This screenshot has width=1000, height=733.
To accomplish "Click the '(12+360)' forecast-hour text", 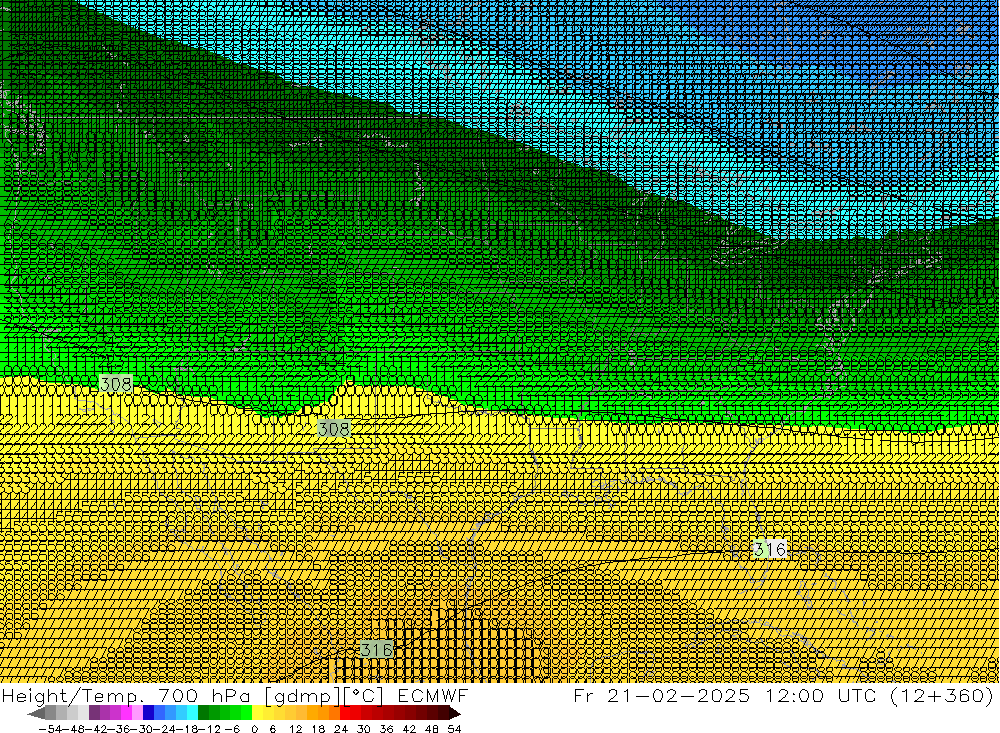I will pyautogui.click(x=943, y=695).
